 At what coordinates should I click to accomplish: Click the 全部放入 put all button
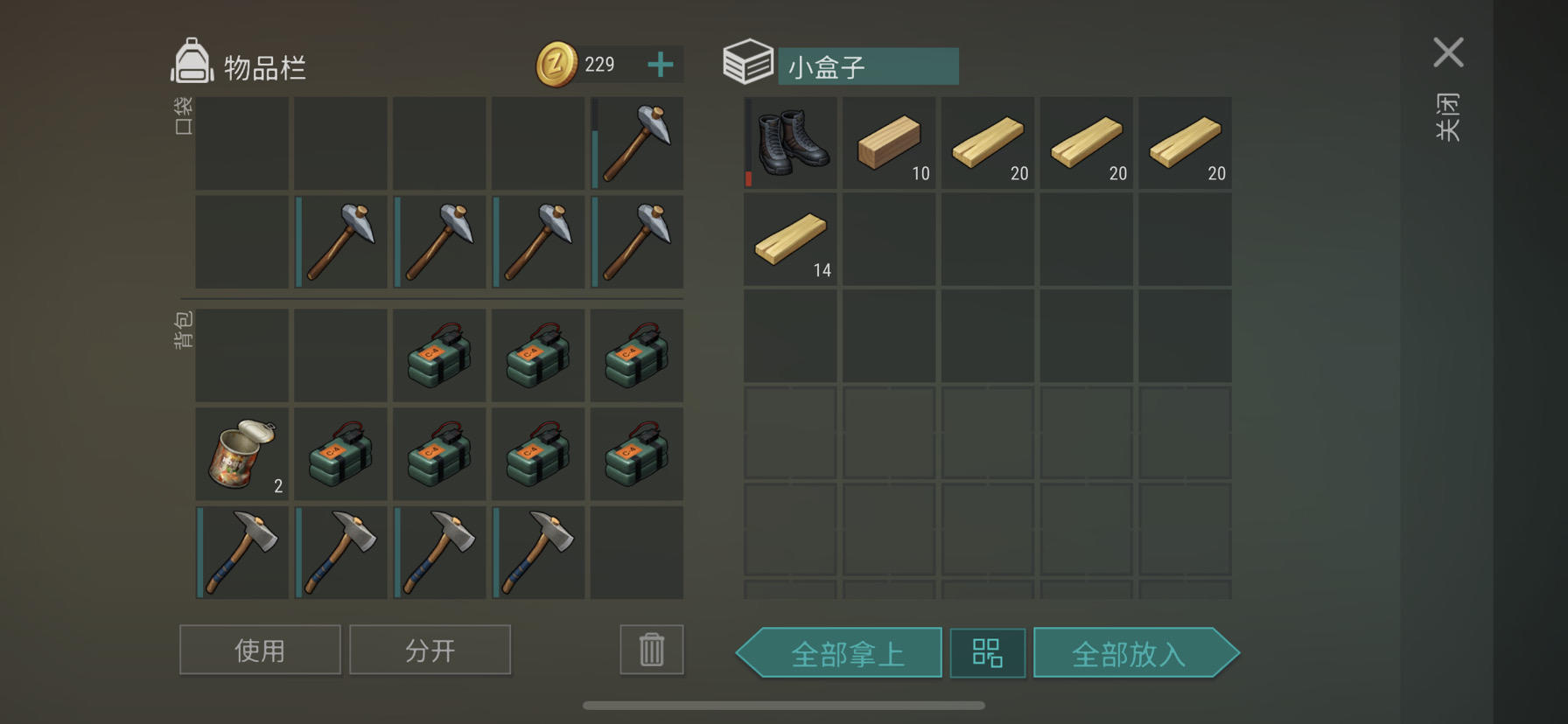coord(1136,653)
